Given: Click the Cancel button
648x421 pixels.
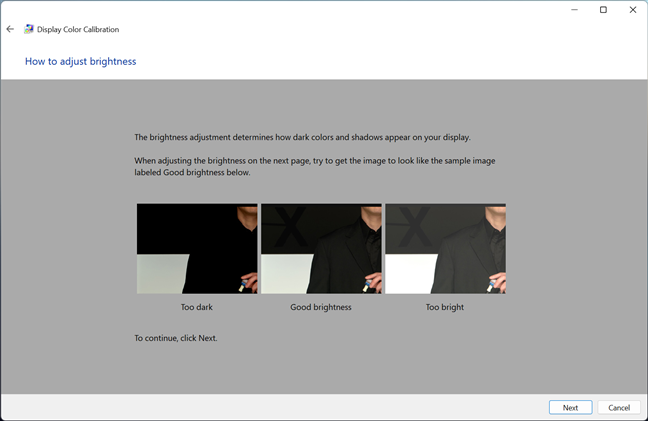Looking at the screenshot, I should coord(619,407).
